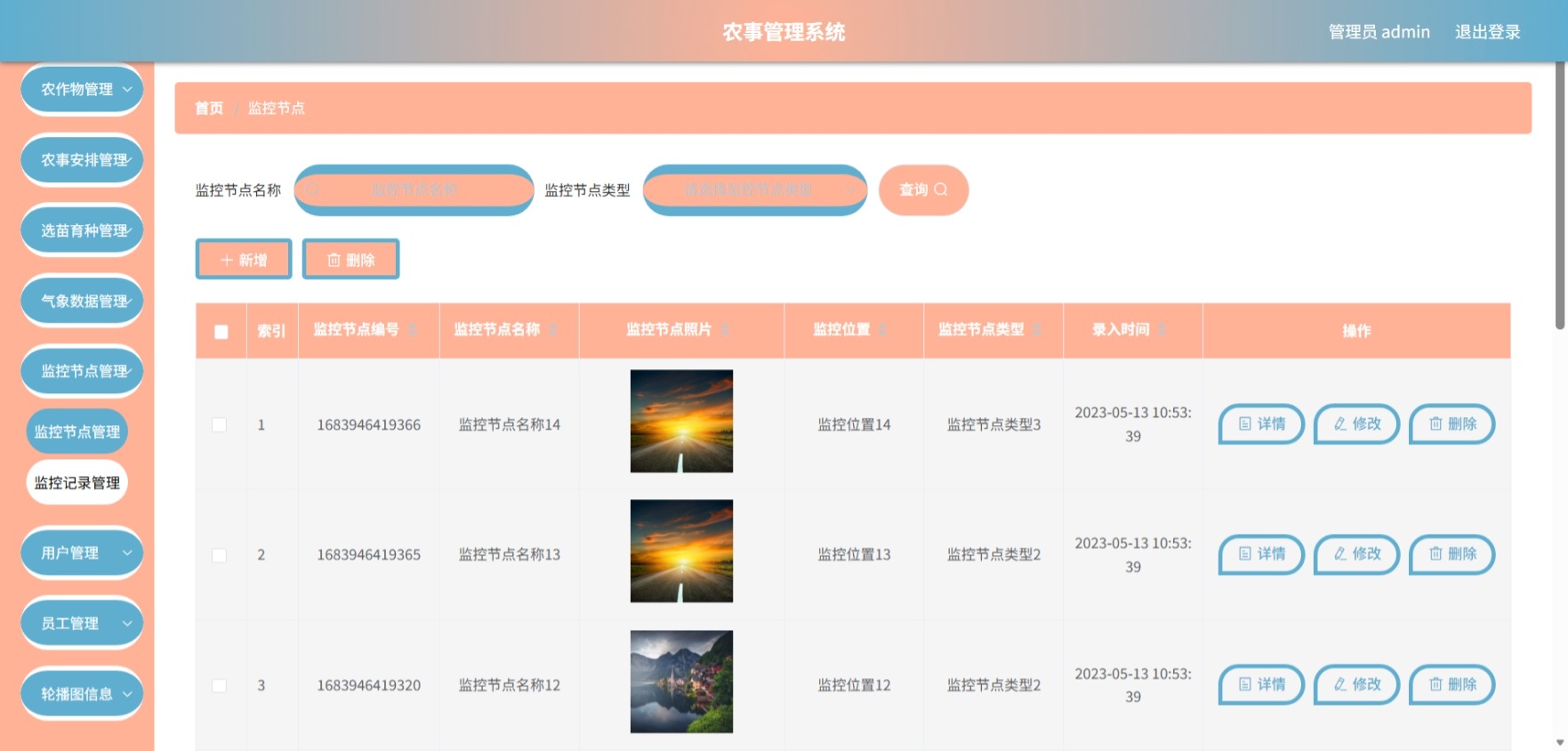The height and width of the screenshot is (751, 1568).
Task: Expand the 员工管理 sidebar menu
Action: pyautogui.click(x=82, y=623)
